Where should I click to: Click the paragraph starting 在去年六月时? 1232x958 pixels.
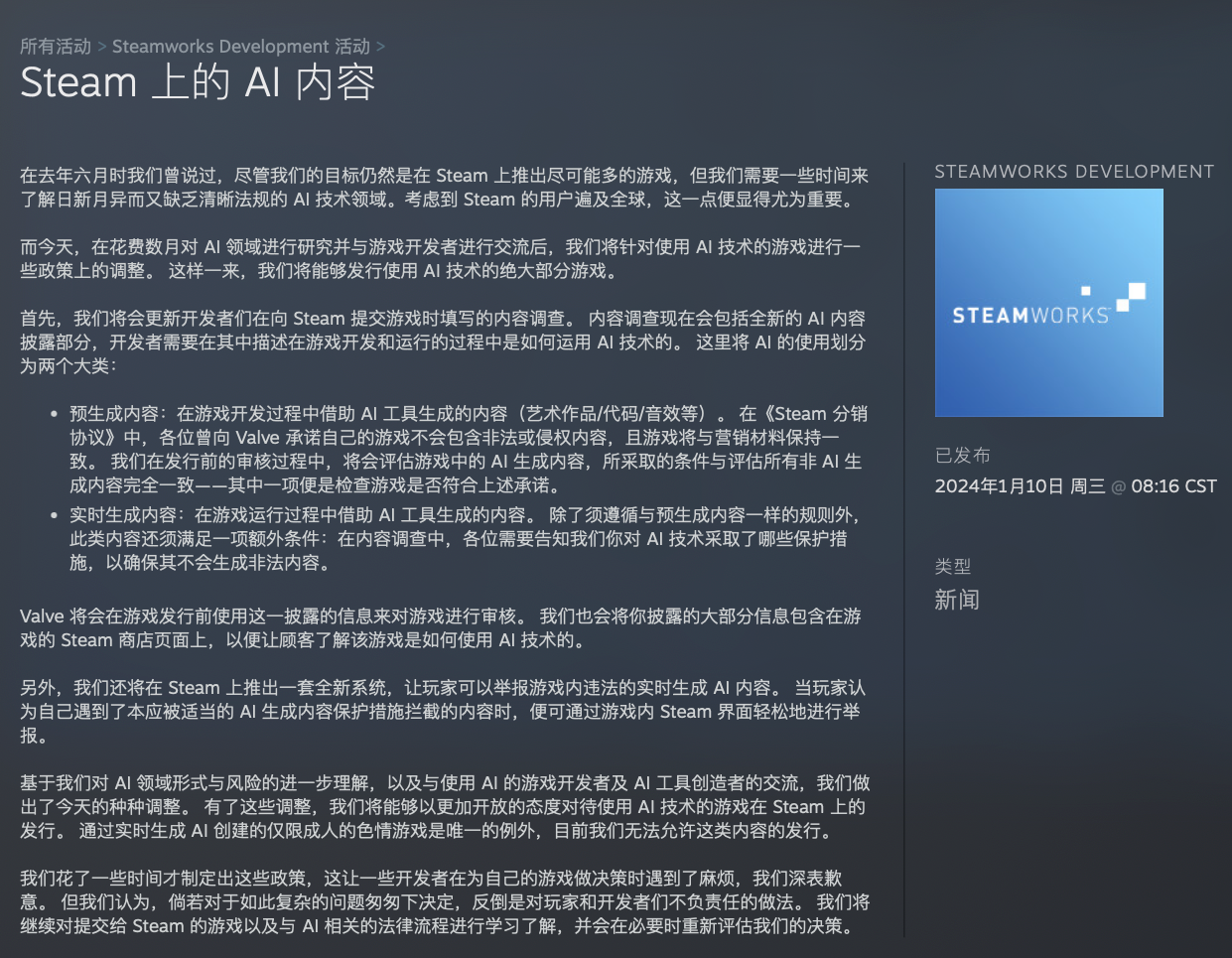[445, 188]
